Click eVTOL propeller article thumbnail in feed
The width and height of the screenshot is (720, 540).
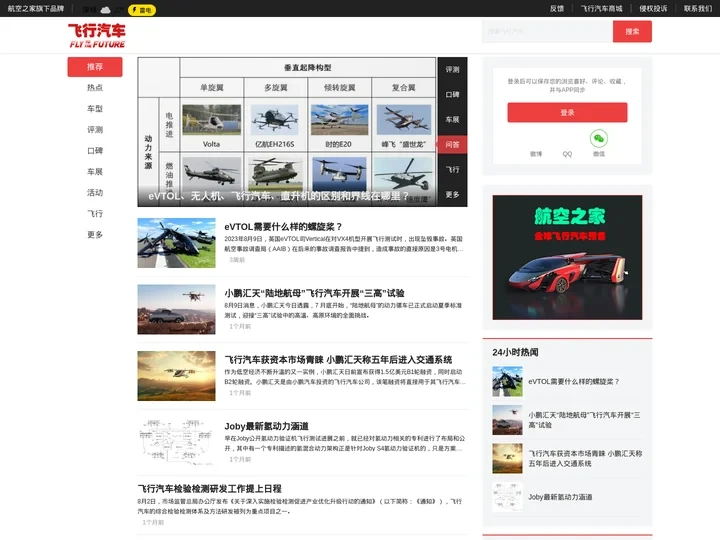(176, 243)
